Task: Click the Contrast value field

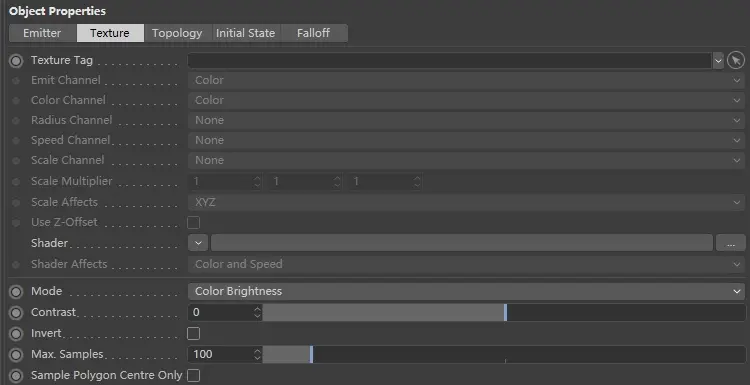Action: click(221, 313)
